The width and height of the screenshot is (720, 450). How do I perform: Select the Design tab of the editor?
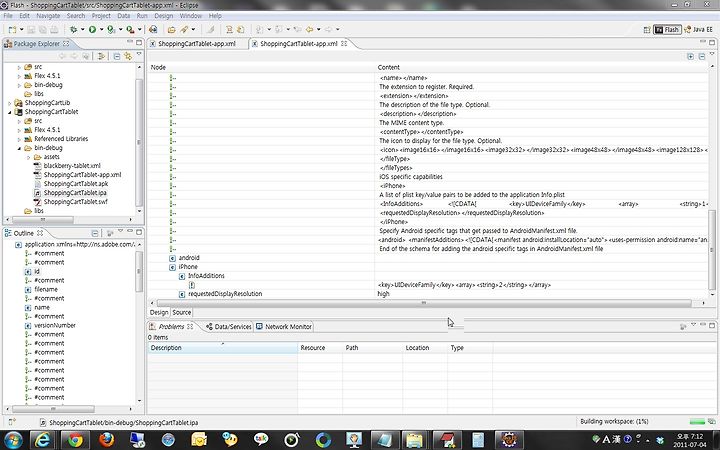159,312
